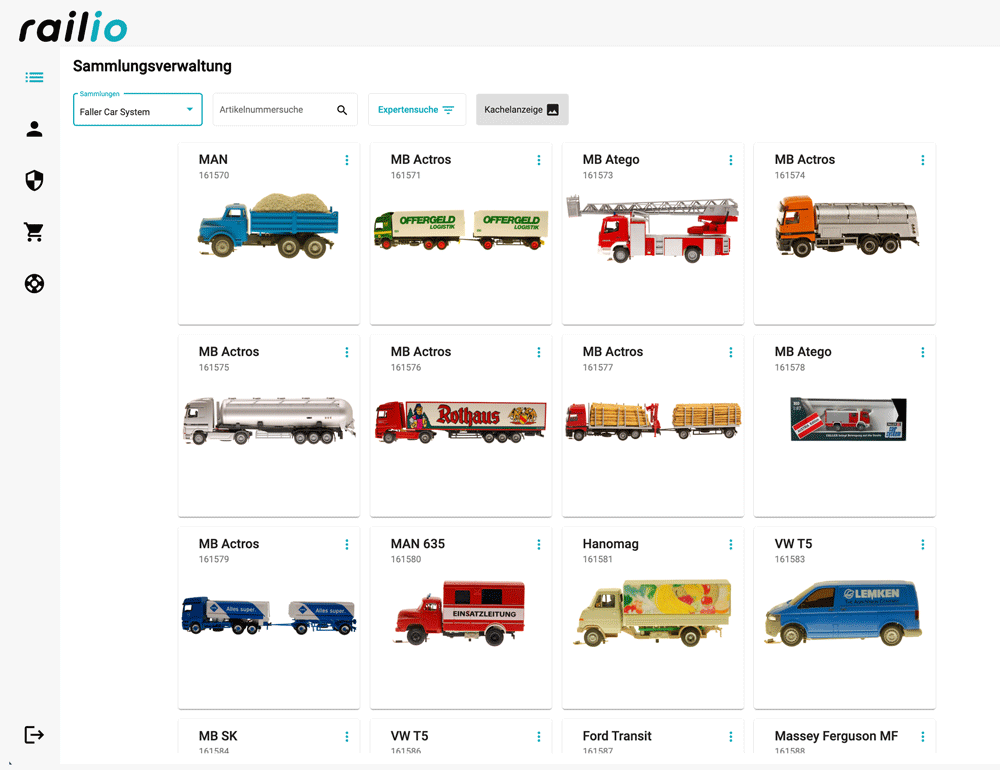1000x770 pixels.
Task: Open options menu for VW T5 161586
Action: (539, 737)
